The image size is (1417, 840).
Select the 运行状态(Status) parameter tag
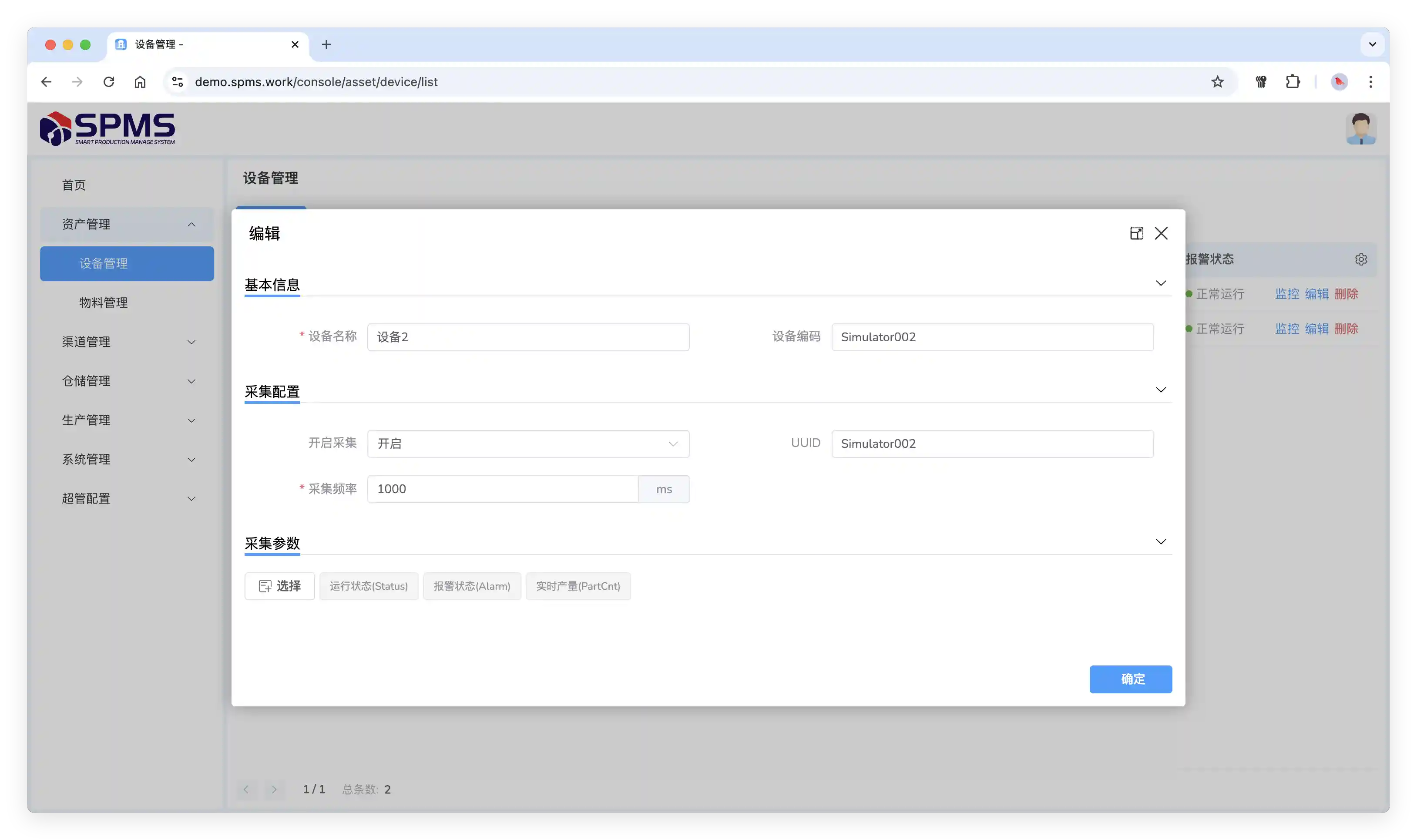pyautogui.click(x=369, y=586)
